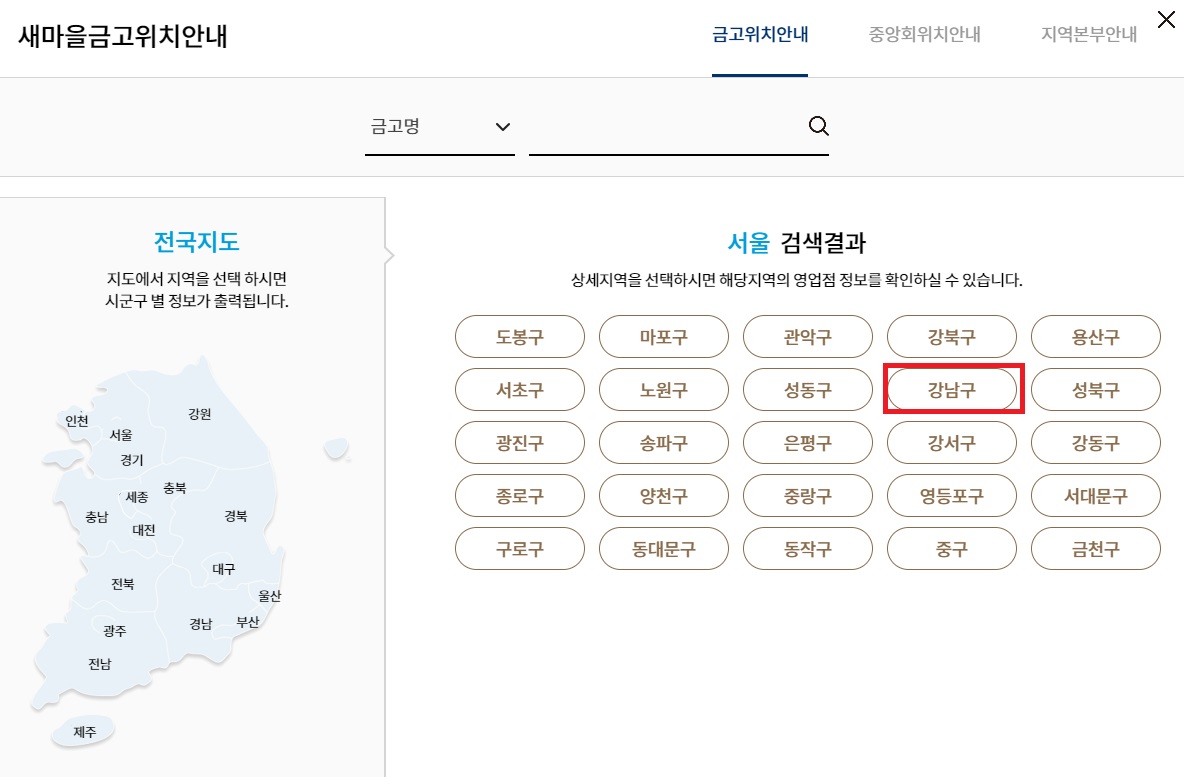Select 강남구 district button
Image resolution: width=1184 pixels, height=777 pixels.
point(951,390)
